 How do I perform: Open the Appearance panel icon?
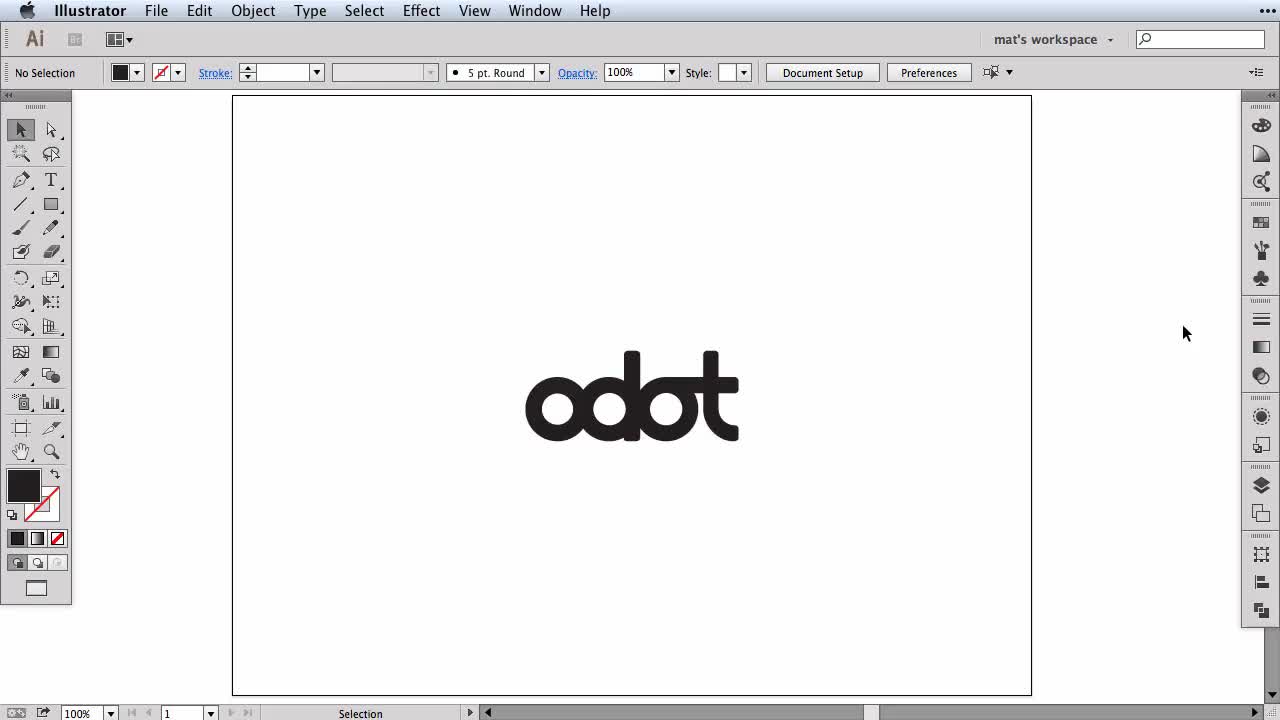pyautogui.click(x=1261, y=416)
